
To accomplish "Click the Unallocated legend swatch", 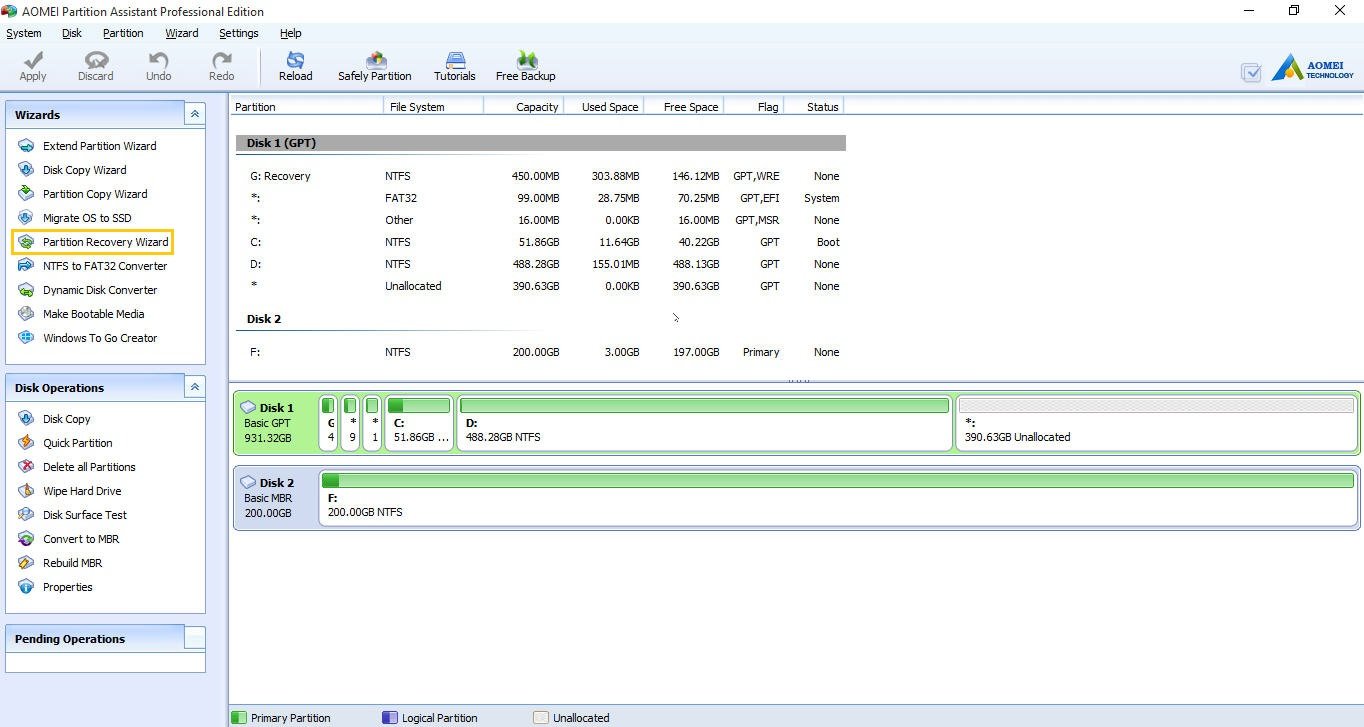I will click(541, 718).
